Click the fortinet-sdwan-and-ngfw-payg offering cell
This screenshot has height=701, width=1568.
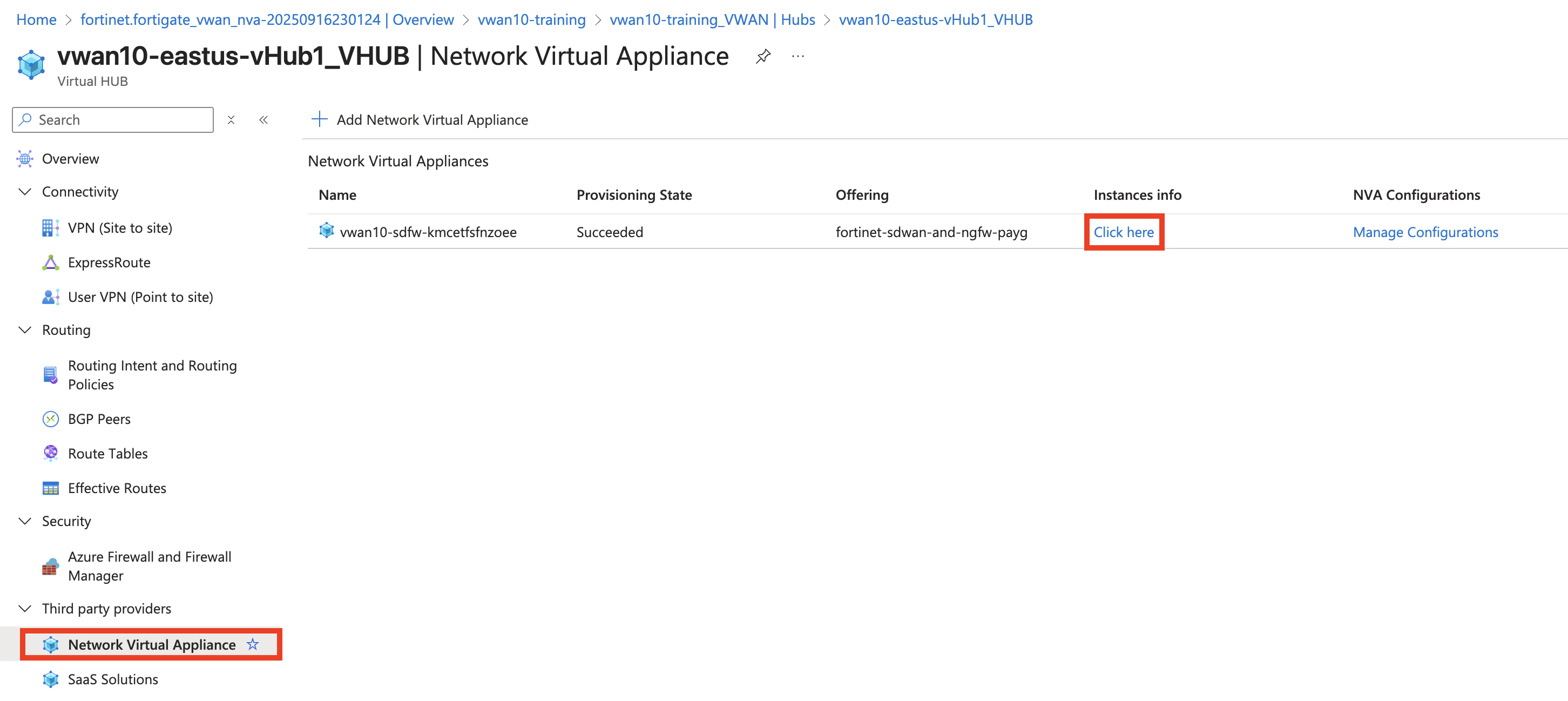(931, 232)
